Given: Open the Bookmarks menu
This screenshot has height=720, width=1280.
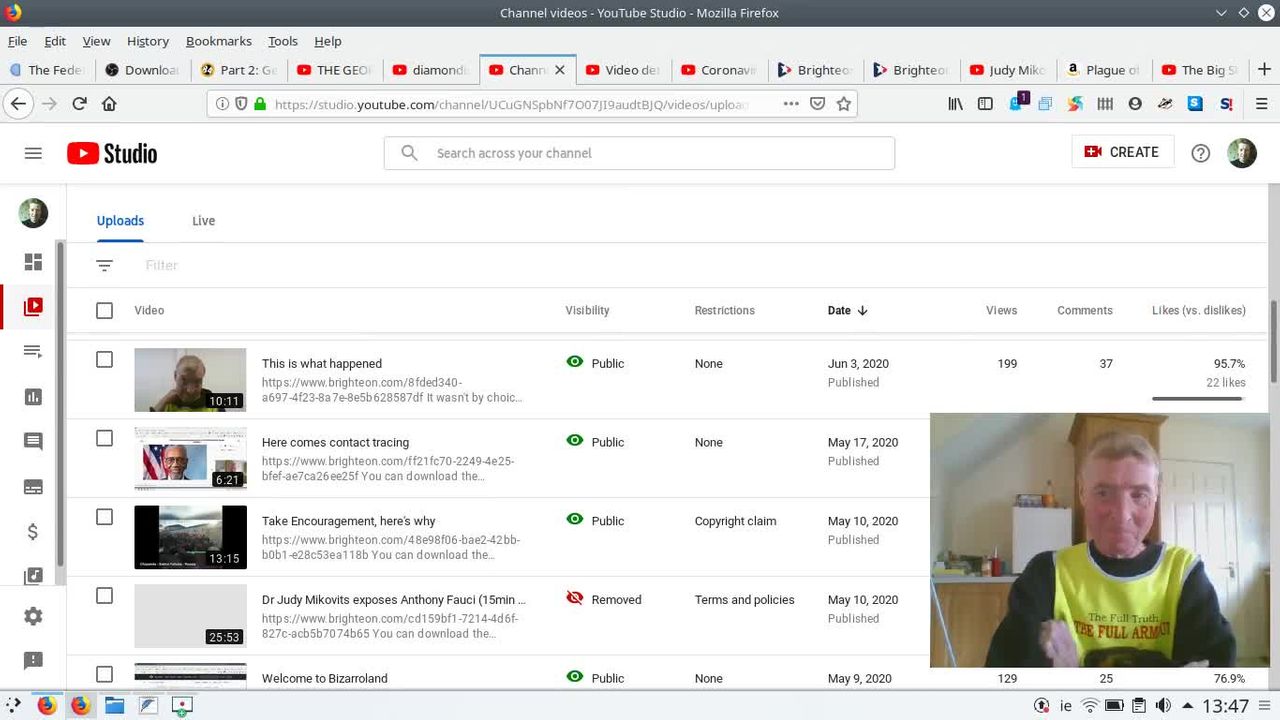Looking at the screenshot, I should coord(218,41).
